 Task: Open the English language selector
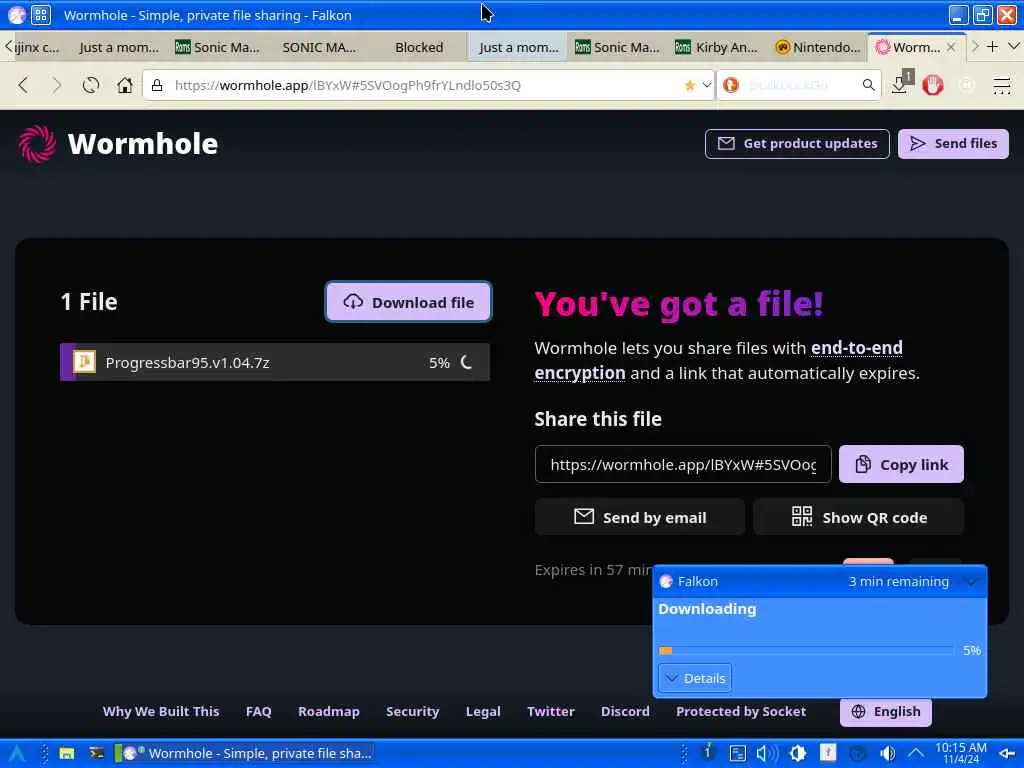point(886,711)
